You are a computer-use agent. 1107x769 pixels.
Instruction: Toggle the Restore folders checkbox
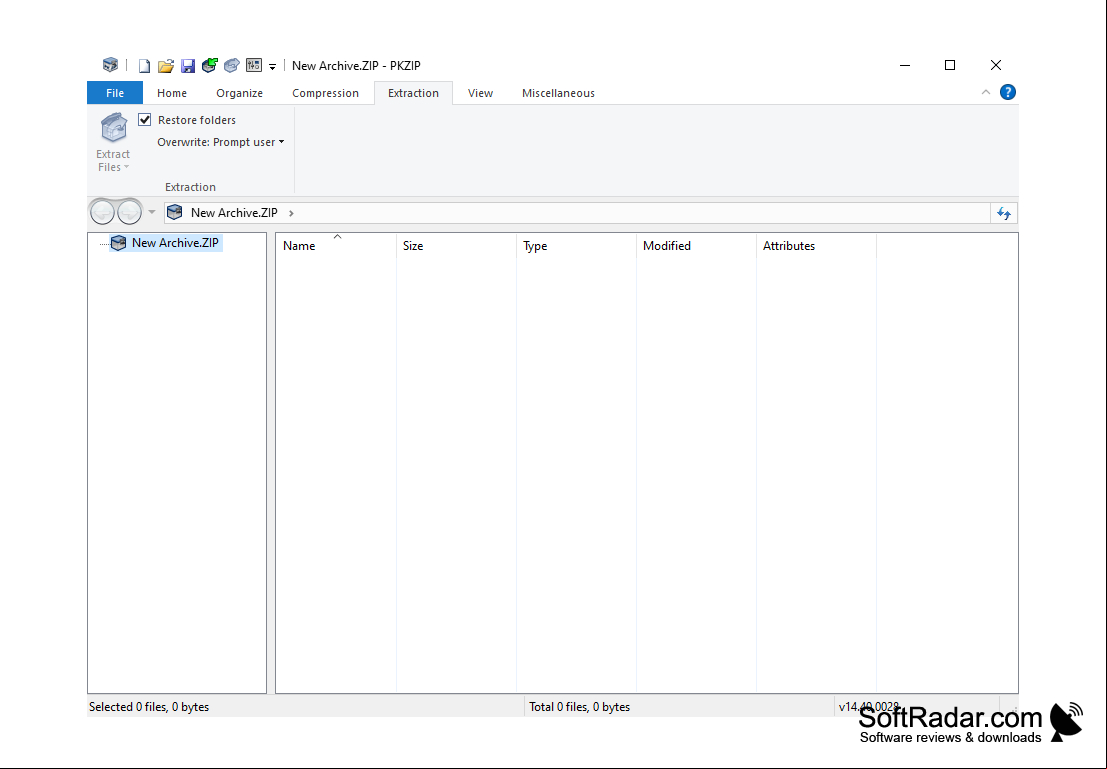click(x=145, y=119)
